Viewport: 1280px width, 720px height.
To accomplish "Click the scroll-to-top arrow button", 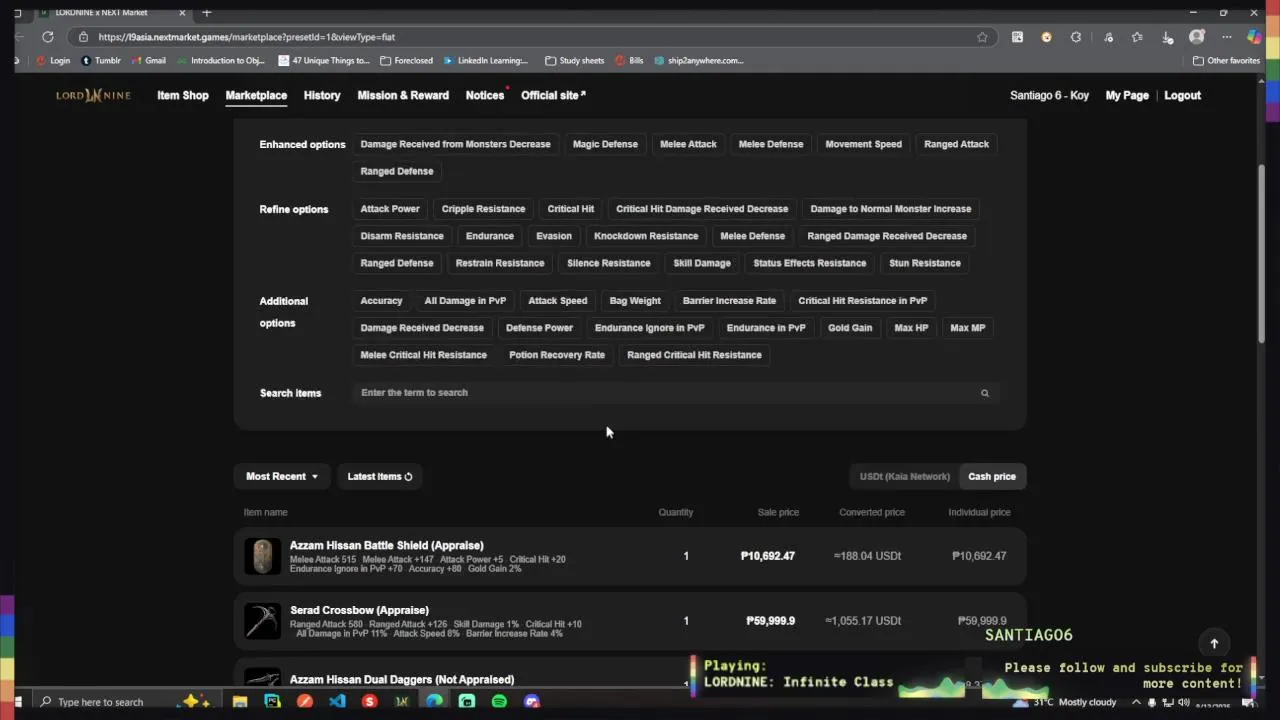I will point(1214,644).
